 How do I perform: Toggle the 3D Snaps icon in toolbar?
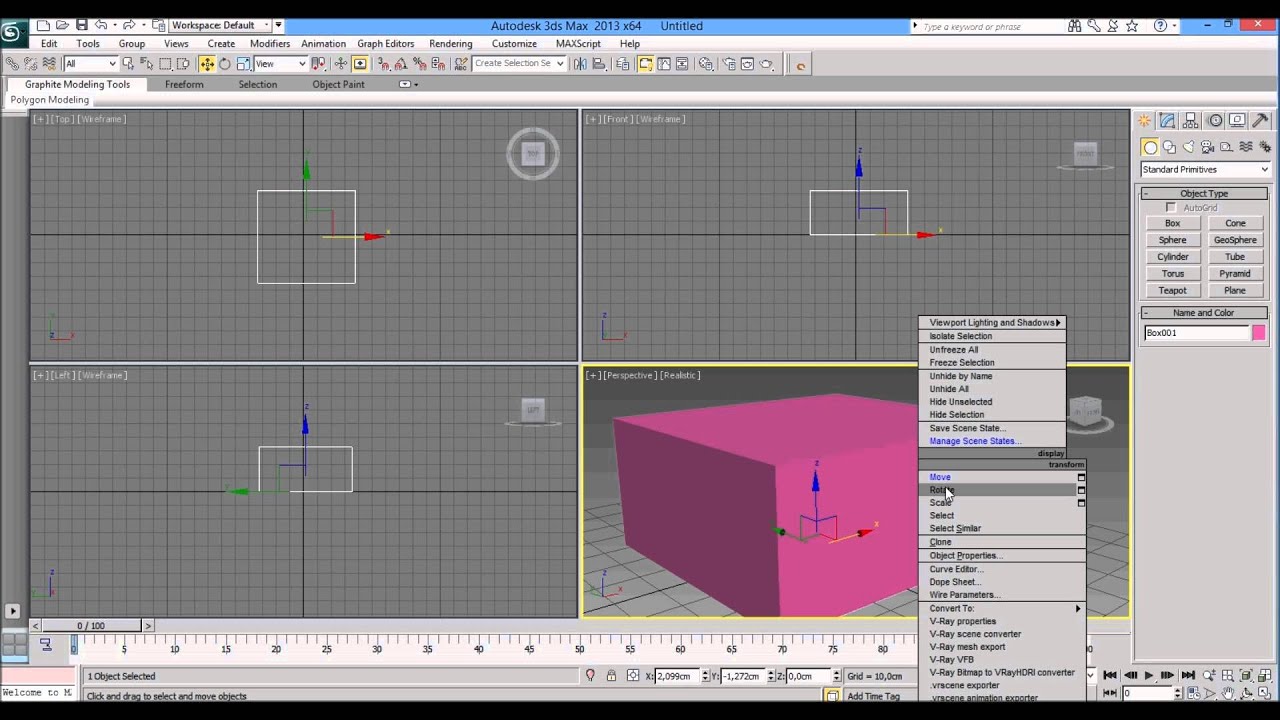click(383, 64)
